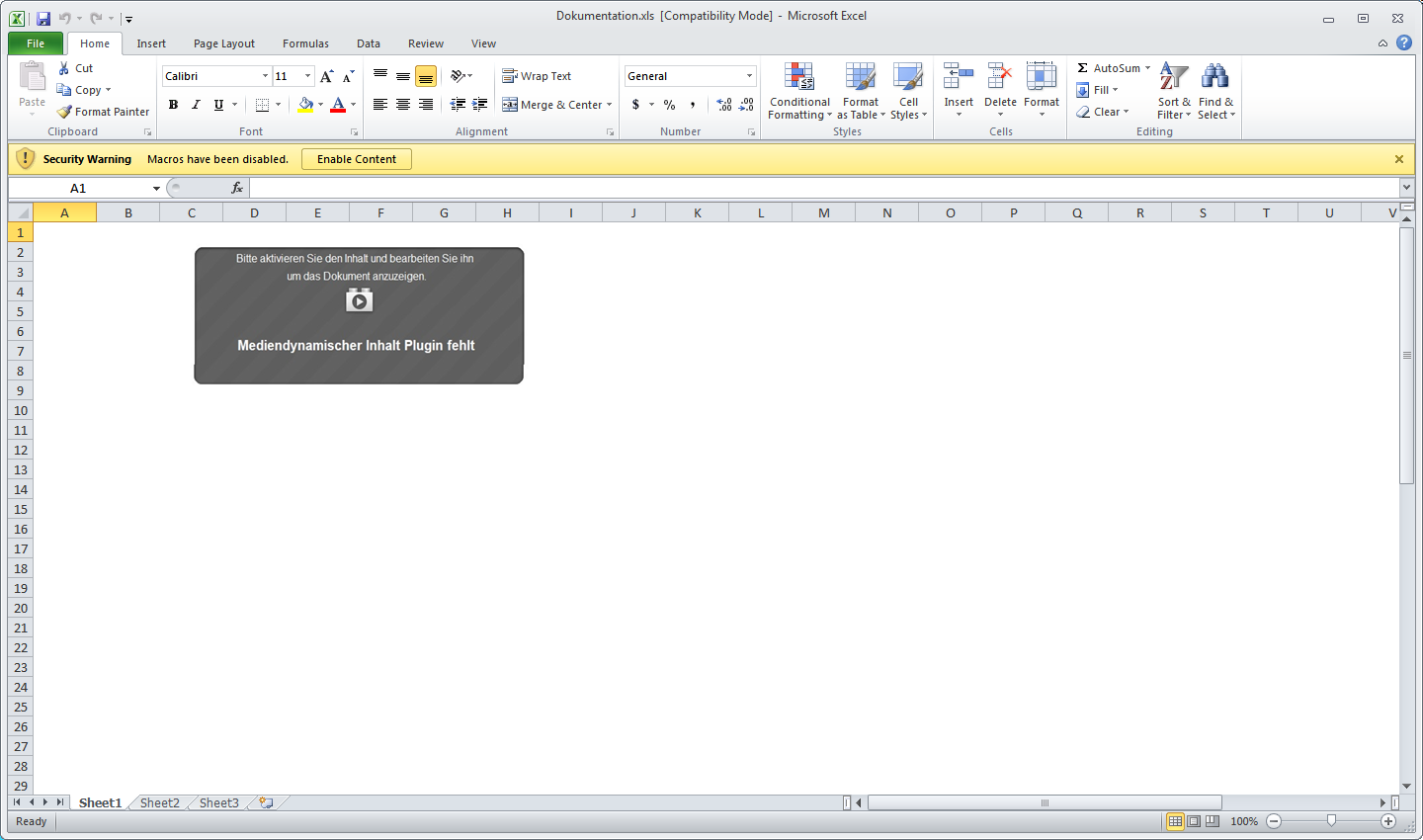Toggle Italic formatting
The width and height of the screenshot is (1423, 840).
tap(196, 105)
